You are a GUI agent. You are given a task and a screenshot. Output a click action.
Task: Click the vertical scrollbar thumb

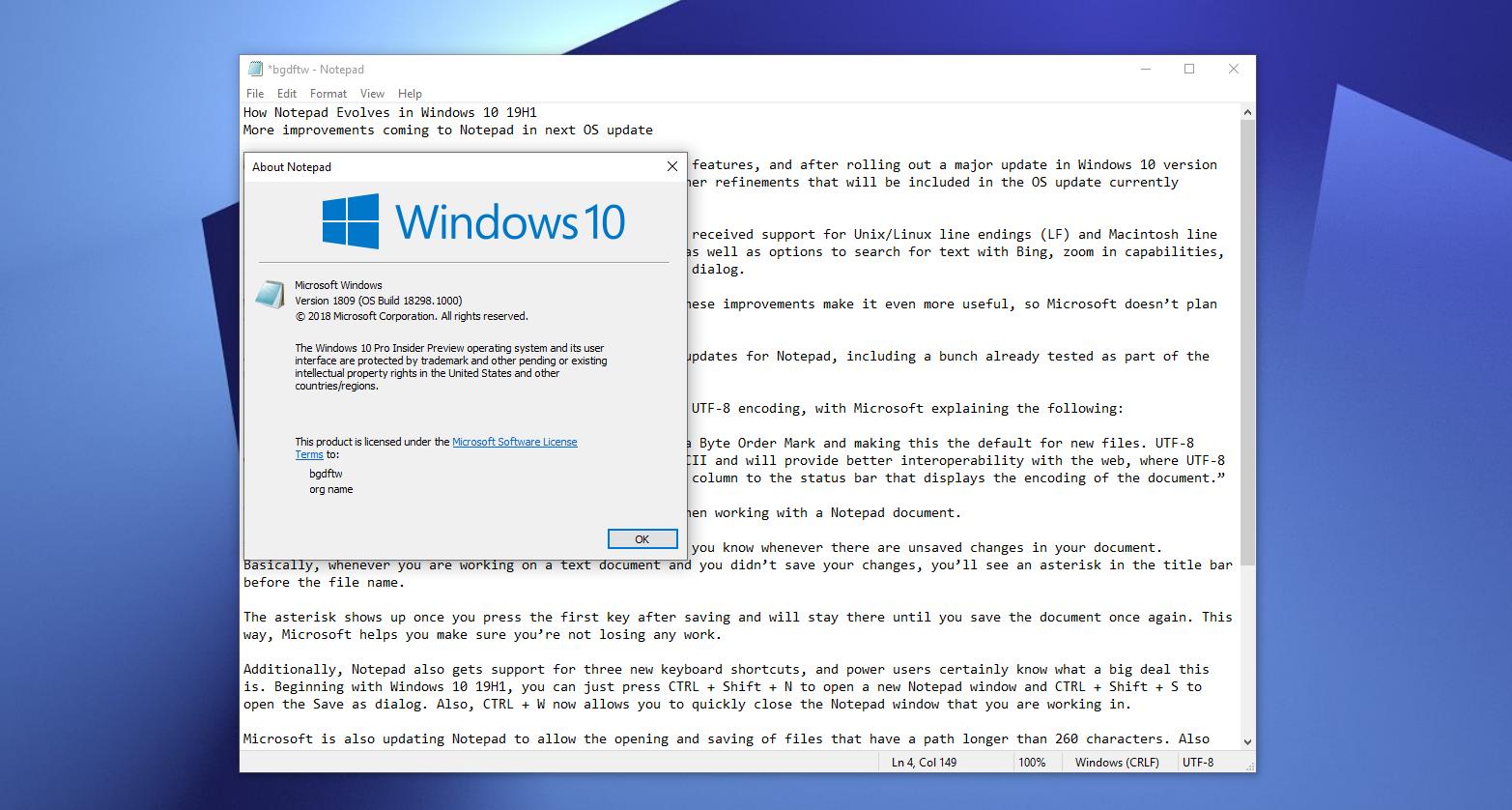click(1247, 343)
